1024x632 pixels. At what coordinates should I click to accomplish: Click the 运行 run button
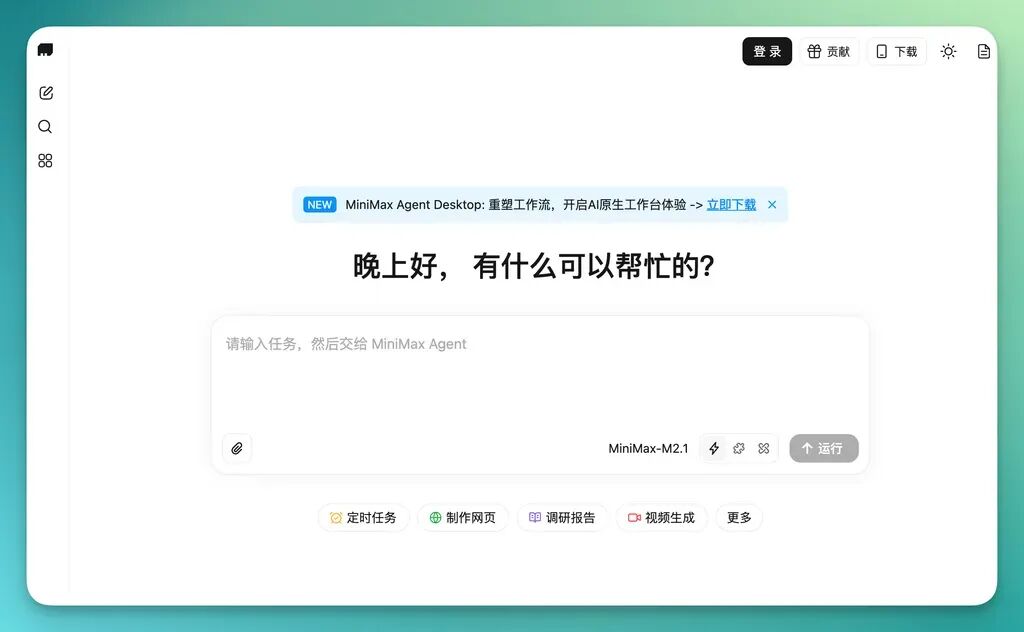(824, 449)
